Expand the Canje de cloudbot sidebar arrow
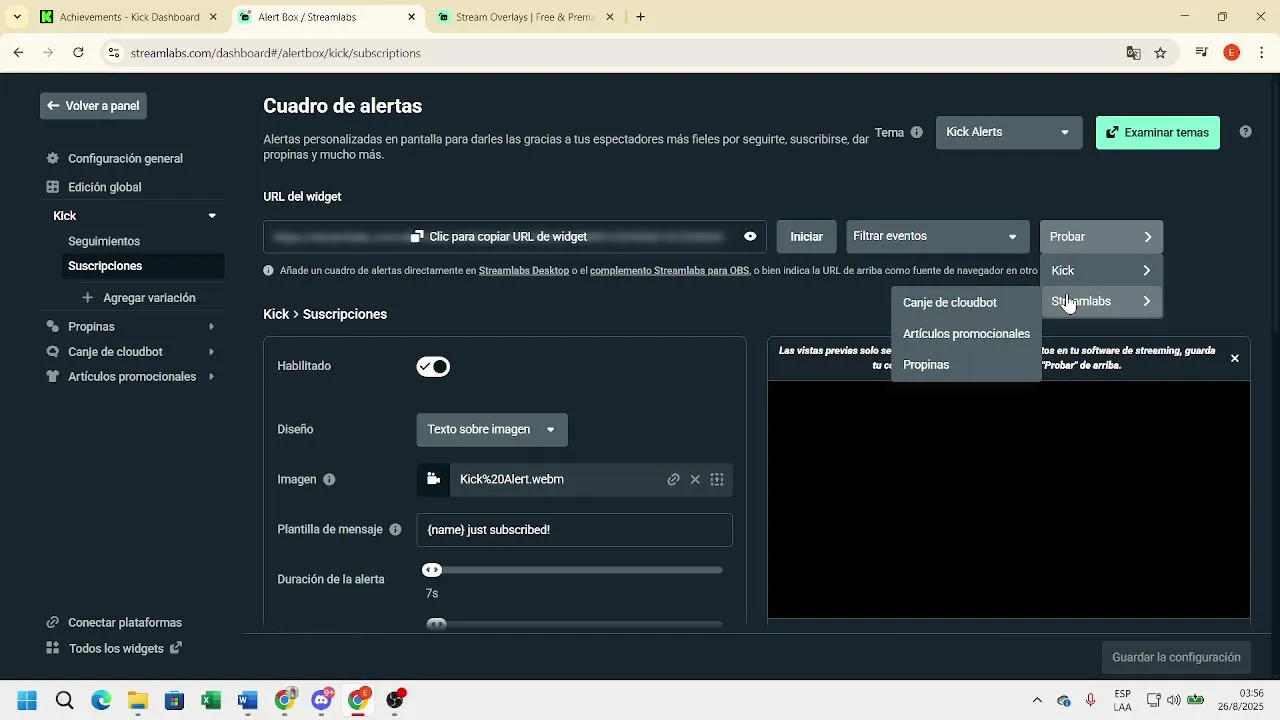1280x720 pixels. [x=211, y=352]
